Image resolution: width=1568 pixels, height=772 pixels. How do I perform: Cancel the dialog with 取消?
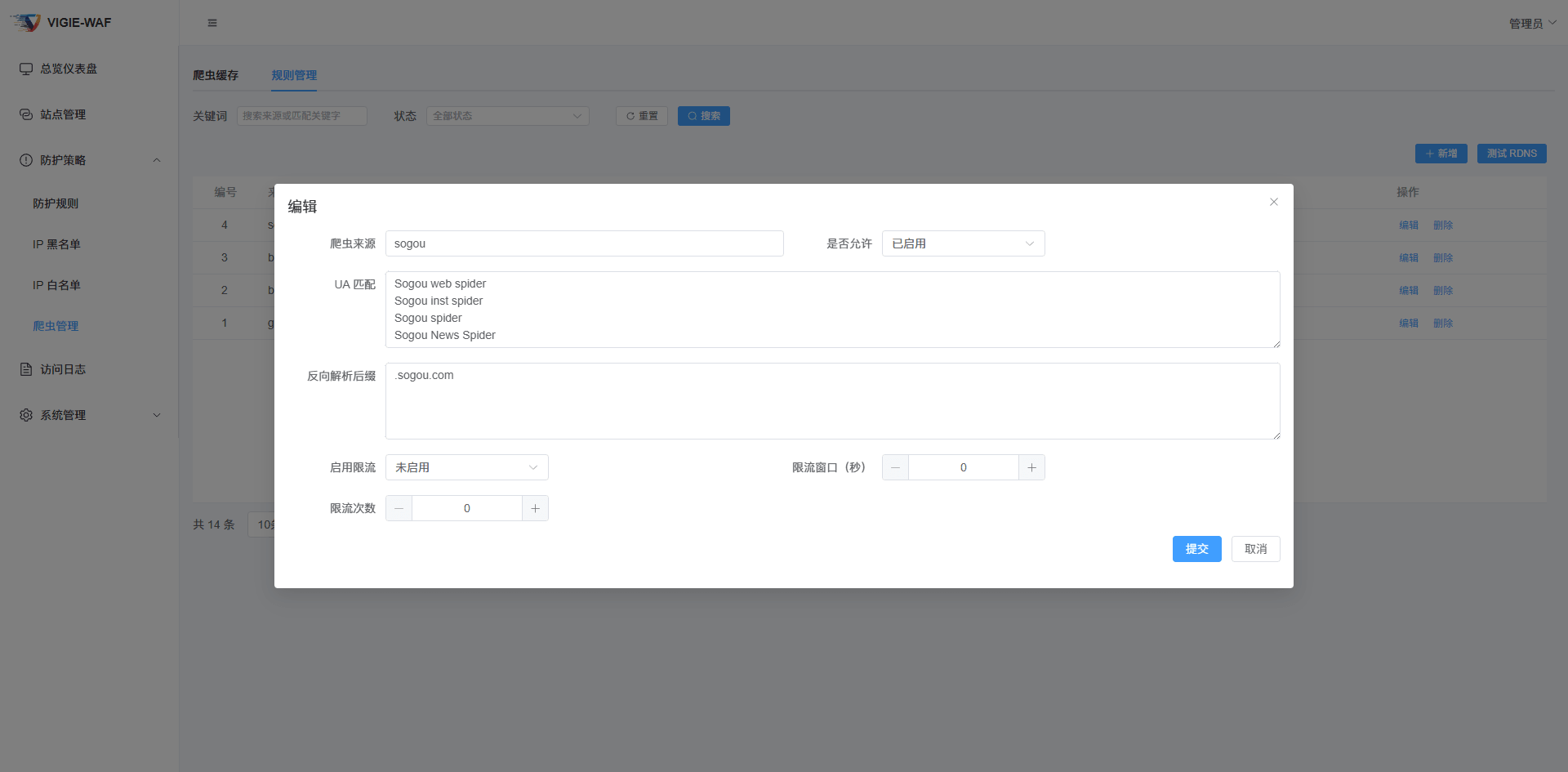[x=1256, y=549]
